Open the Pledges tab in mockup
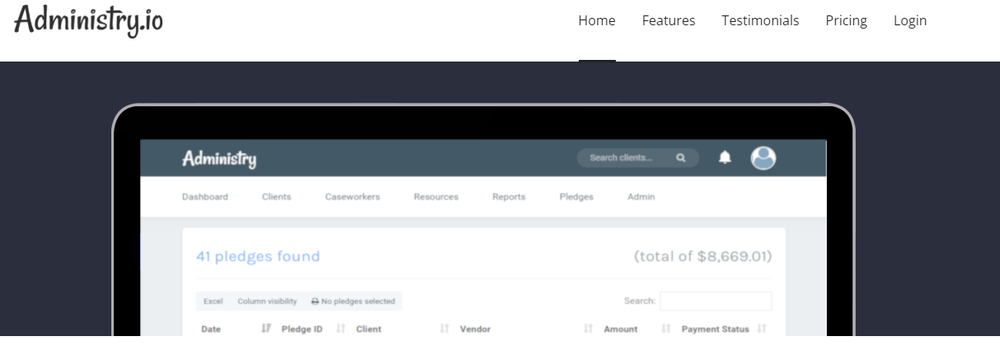 coord(577,196)
